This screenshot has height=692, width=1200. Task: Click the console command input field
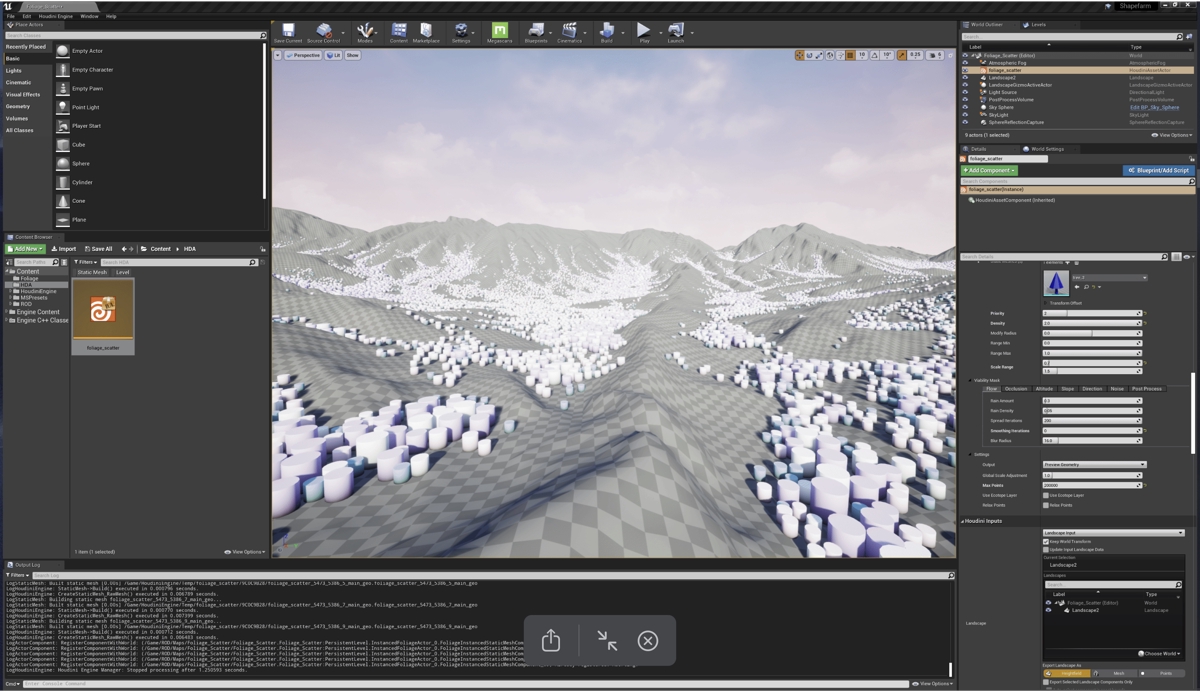pos(465,684)
